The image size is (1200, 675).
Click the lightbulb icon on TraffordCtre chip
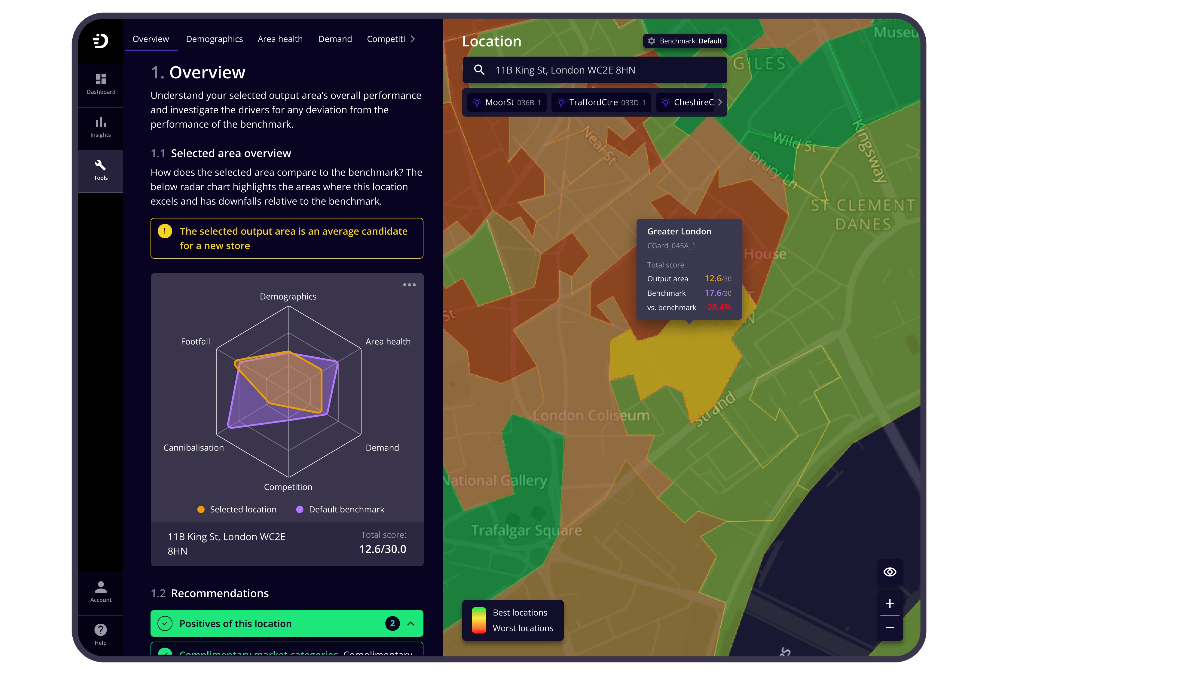[560, 102]
